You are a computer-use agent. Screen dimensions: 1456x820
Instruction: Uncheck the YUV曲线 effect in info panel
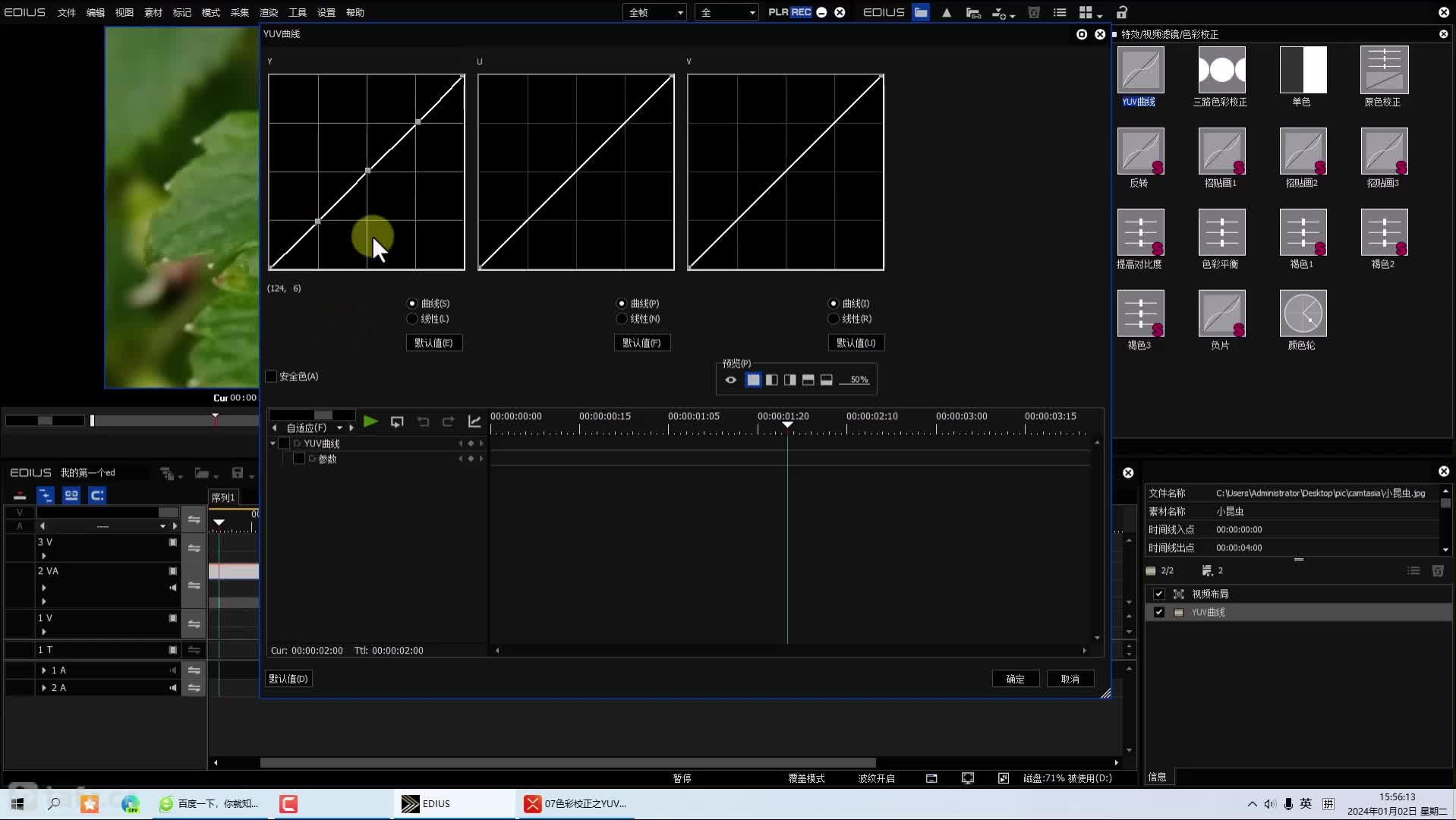[1158, 612]
